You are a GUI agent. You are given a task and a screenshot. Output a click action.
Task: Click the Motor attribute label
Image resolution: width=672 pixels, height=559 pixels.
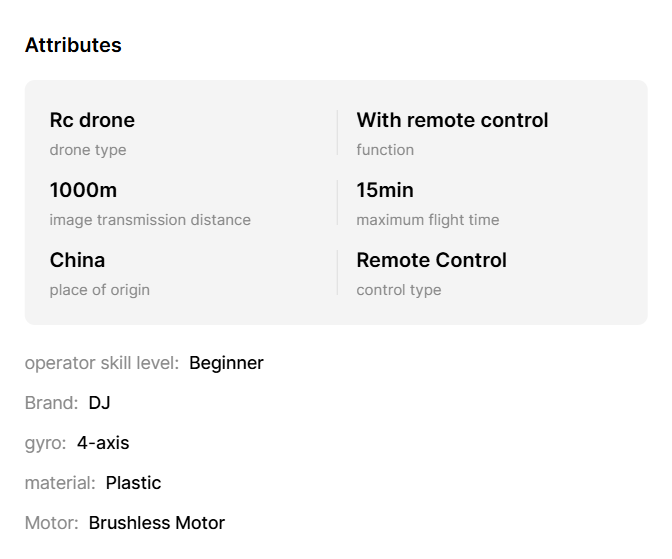pos(51,523)
